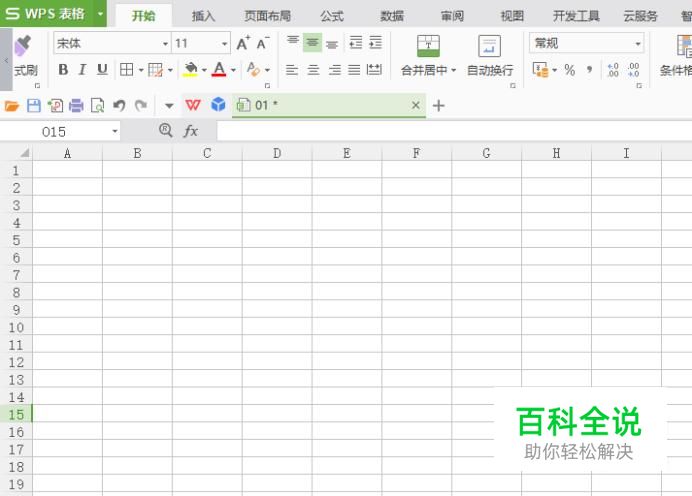
Task: Toggle middle vertical alignment
Action: point(312,42)
